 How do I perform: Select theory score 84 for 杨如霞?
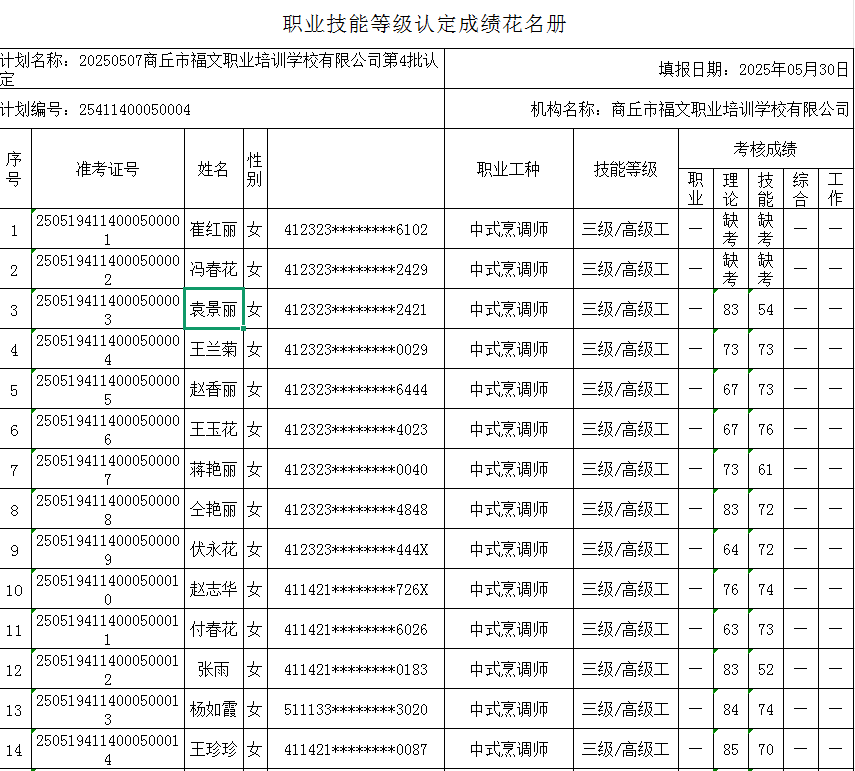coord(731,709)
